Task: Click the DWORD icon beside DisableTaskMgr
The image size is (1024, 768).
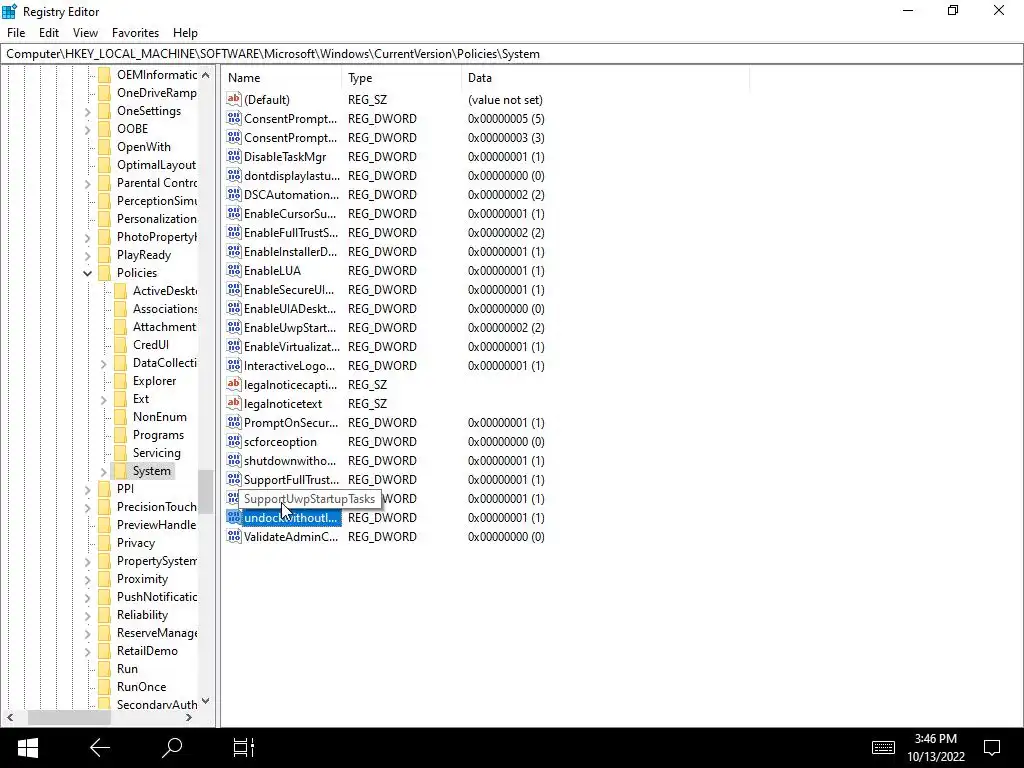Action: pos(234,156)
